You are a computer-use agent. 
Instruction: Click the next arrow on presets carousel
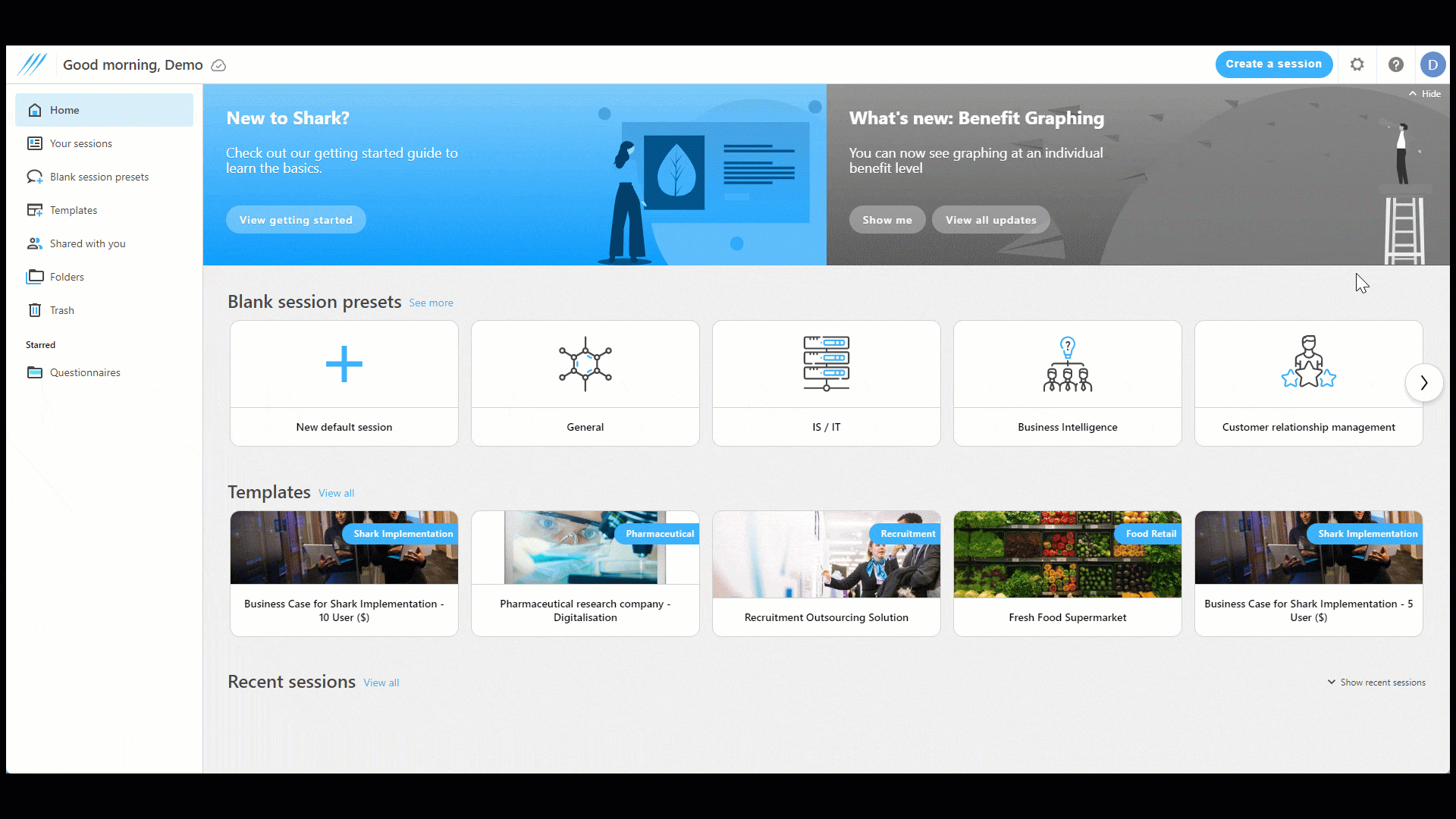(x=1424, y=383)
